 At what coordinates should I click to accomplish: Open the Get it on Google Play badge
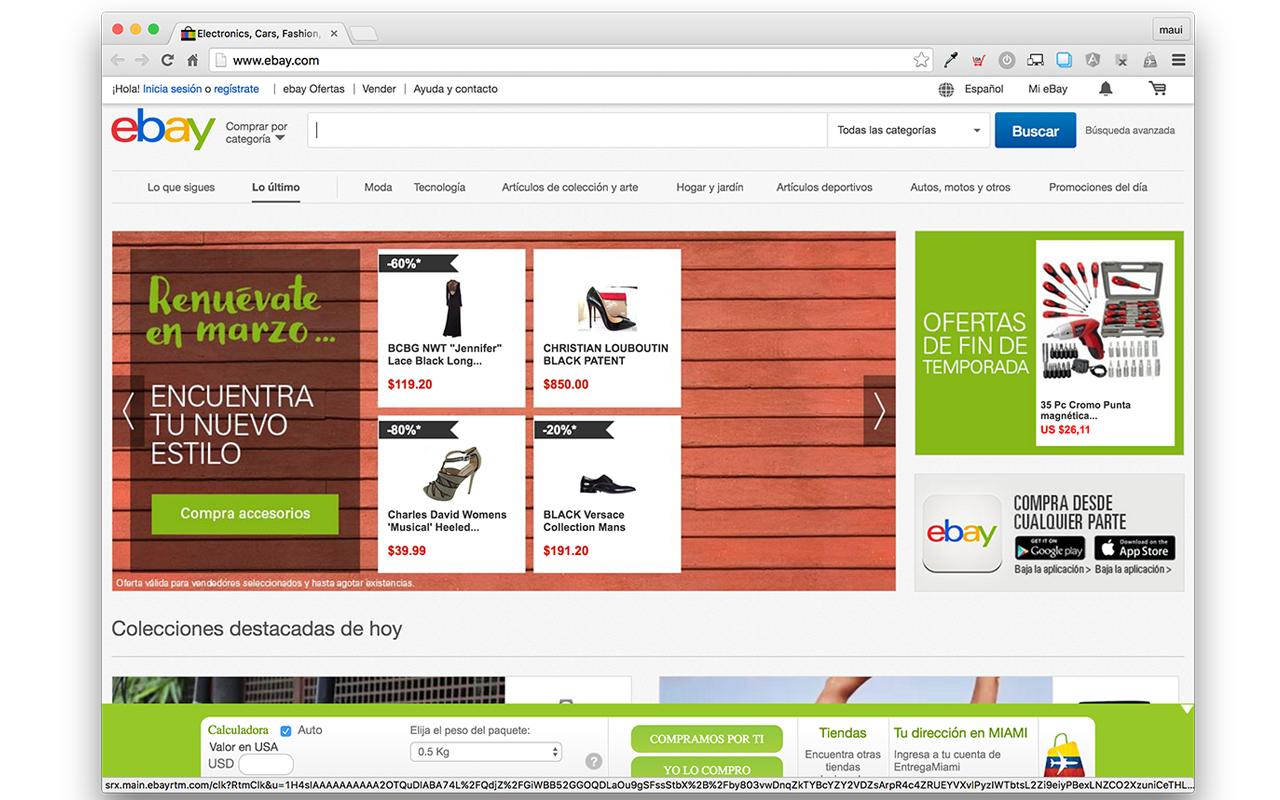click(1050, 548)
